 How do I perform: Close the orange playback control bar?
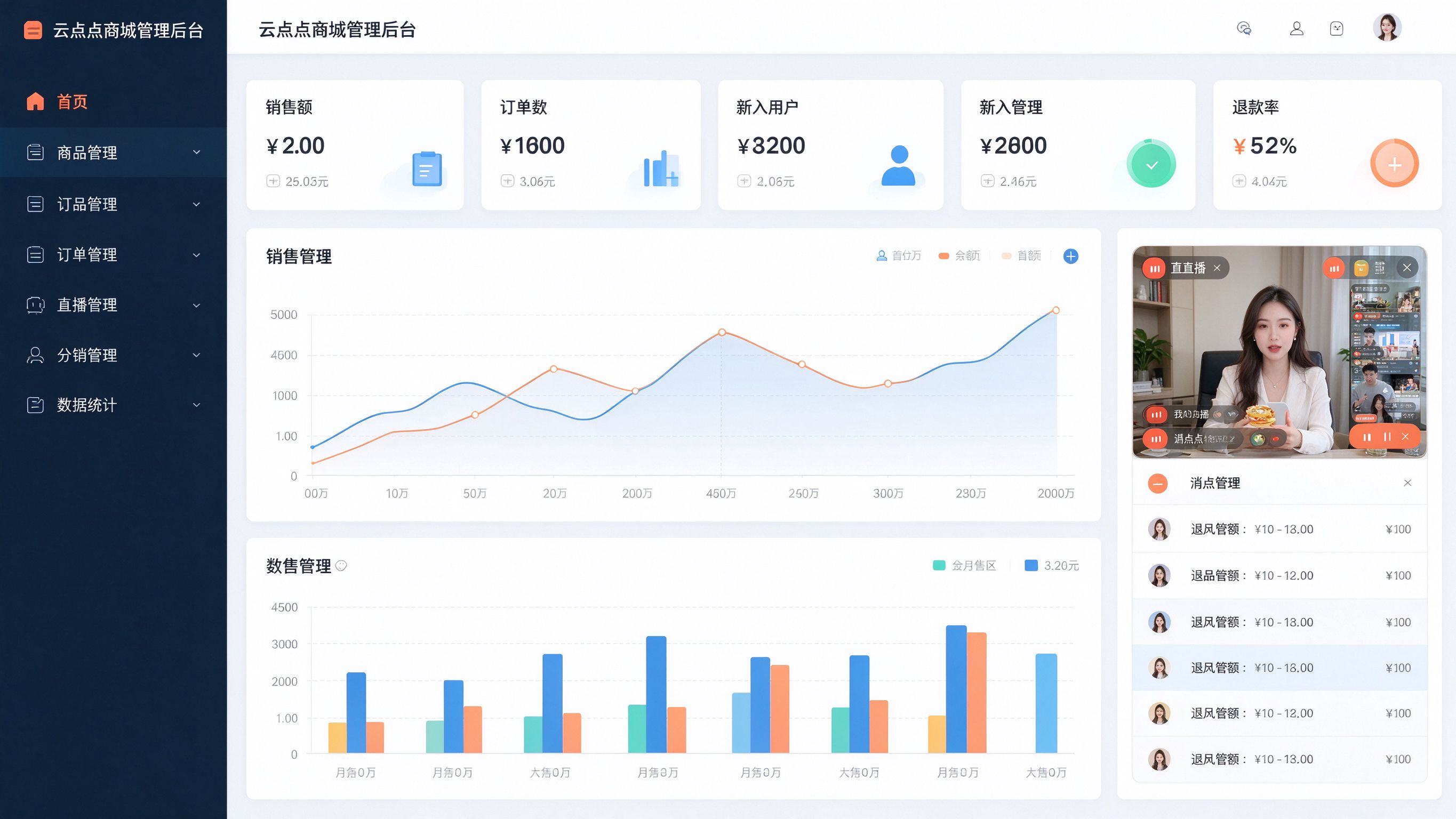(x=1405, y=436)
